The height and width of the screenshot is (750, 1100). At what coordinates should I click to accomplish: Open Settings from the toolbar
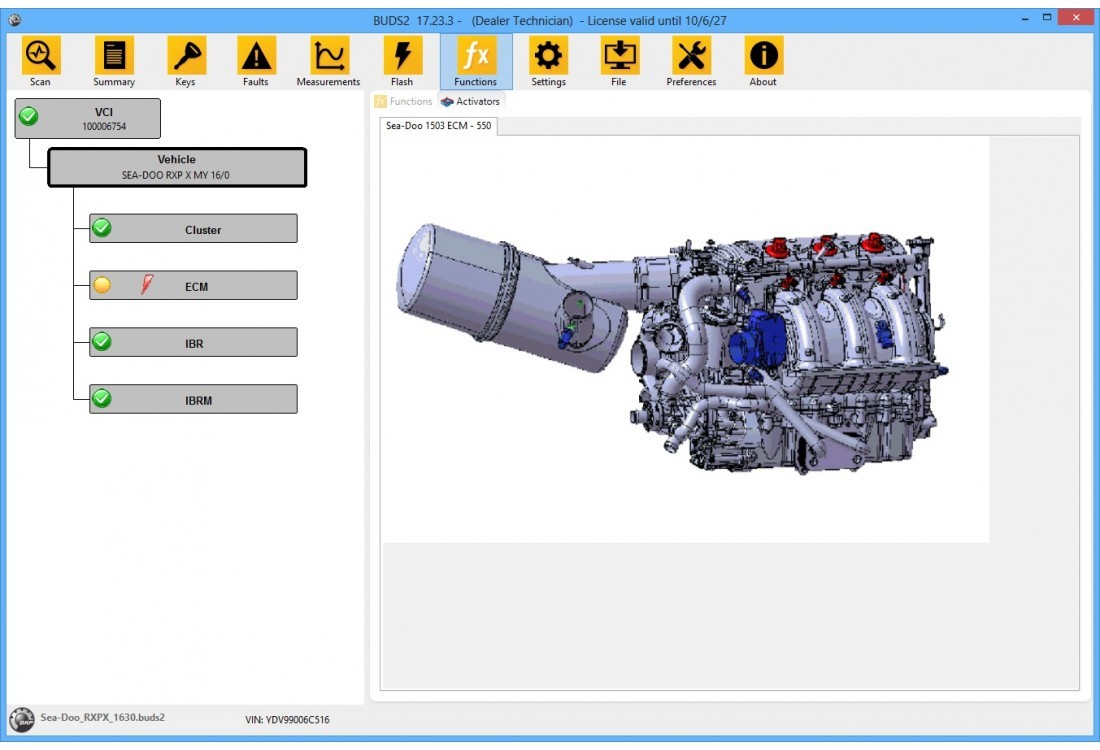point(547,58)
